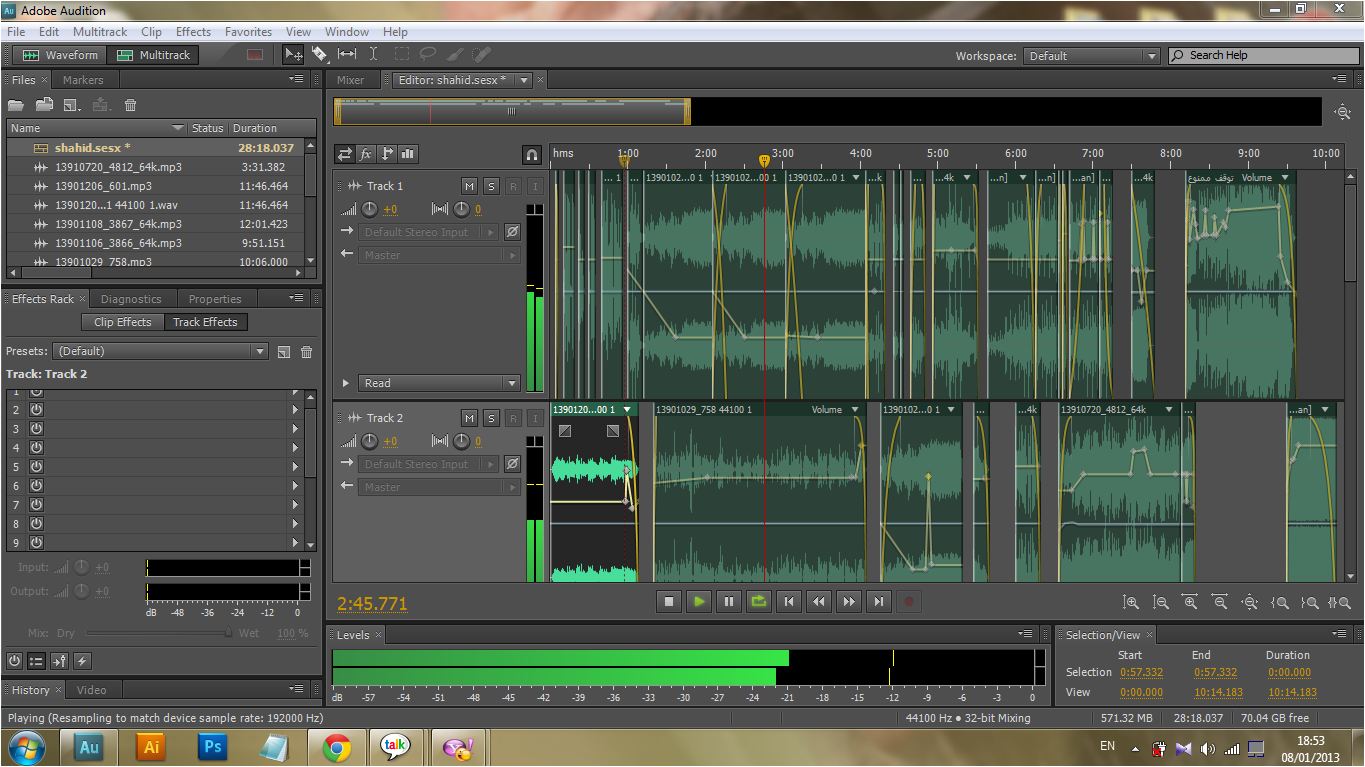Toggle power for effect slot 5
Viewport: 1365px width, 767px height.
coord(36,466)
